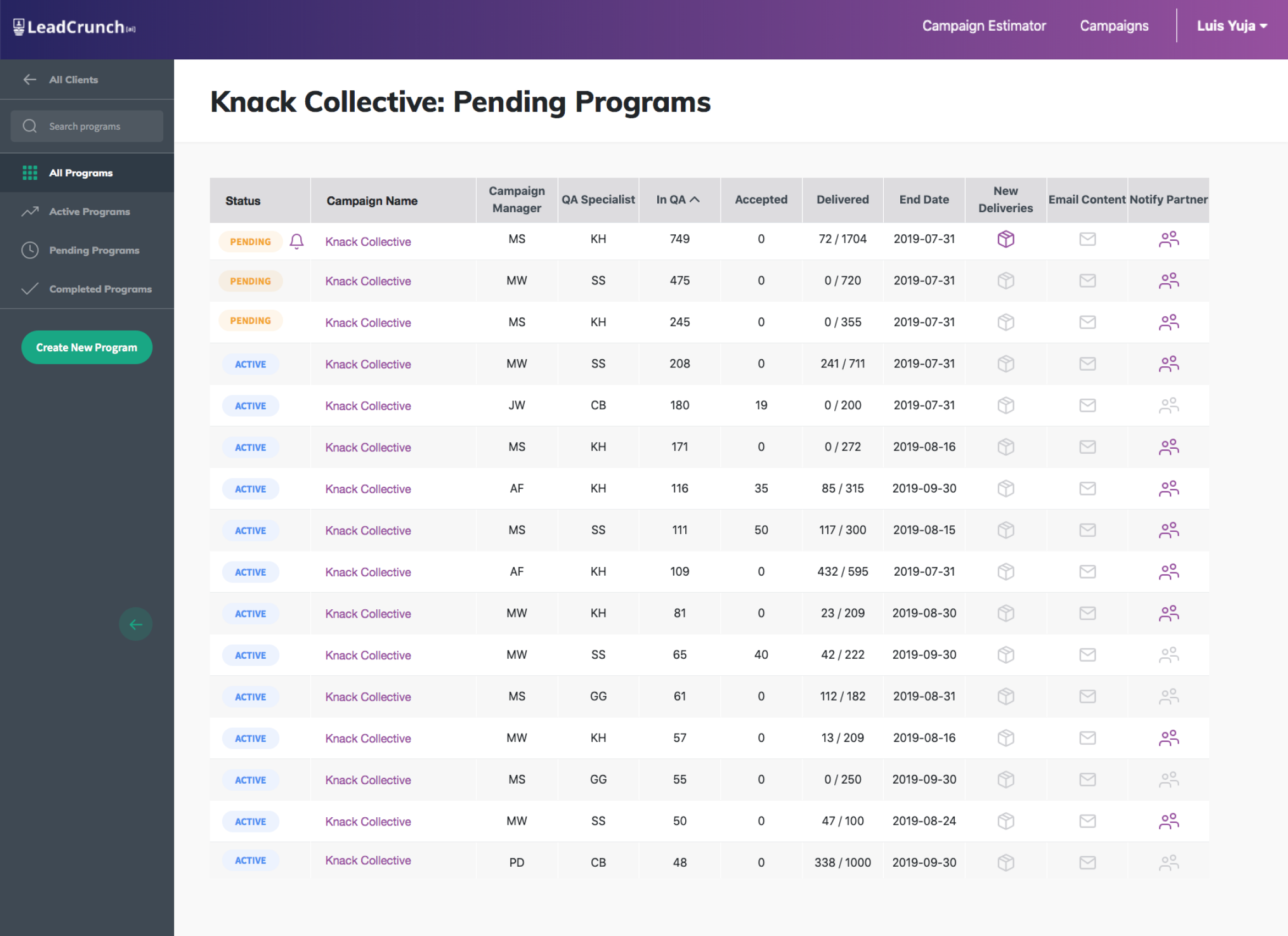Click end date 2019-08-24

click(924, 821)
